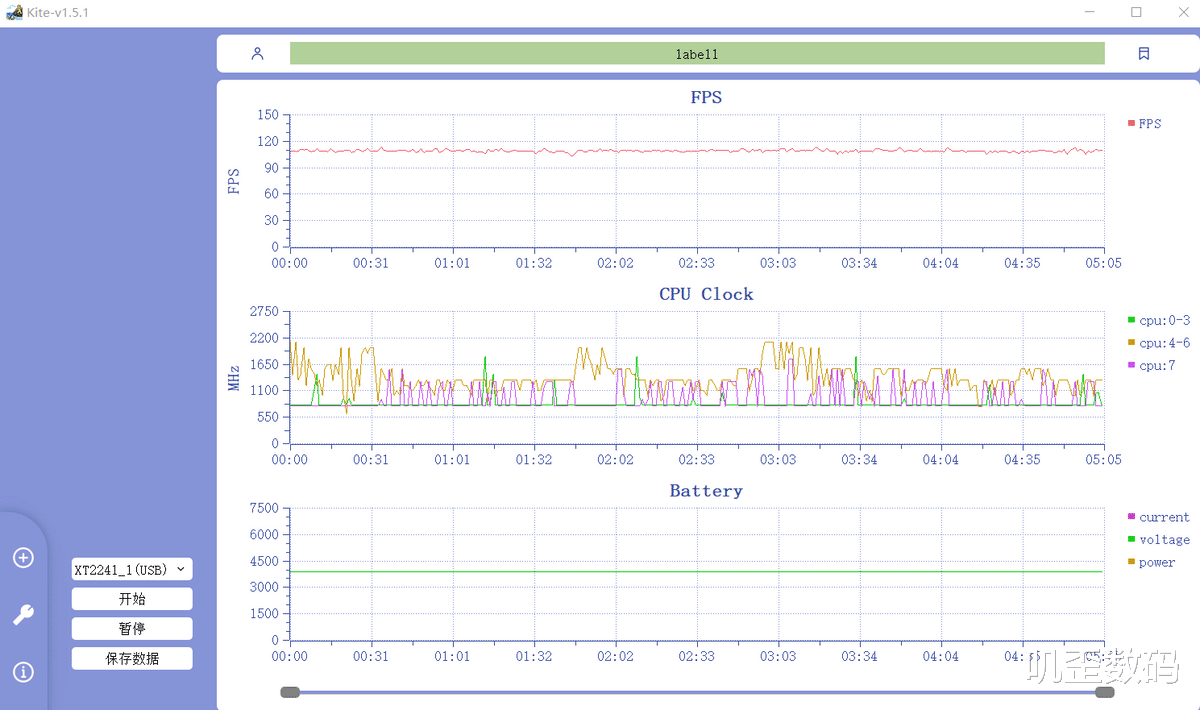1200x710 pixels.
Task: Click the CPU Clock chart title
Action: 706,294
